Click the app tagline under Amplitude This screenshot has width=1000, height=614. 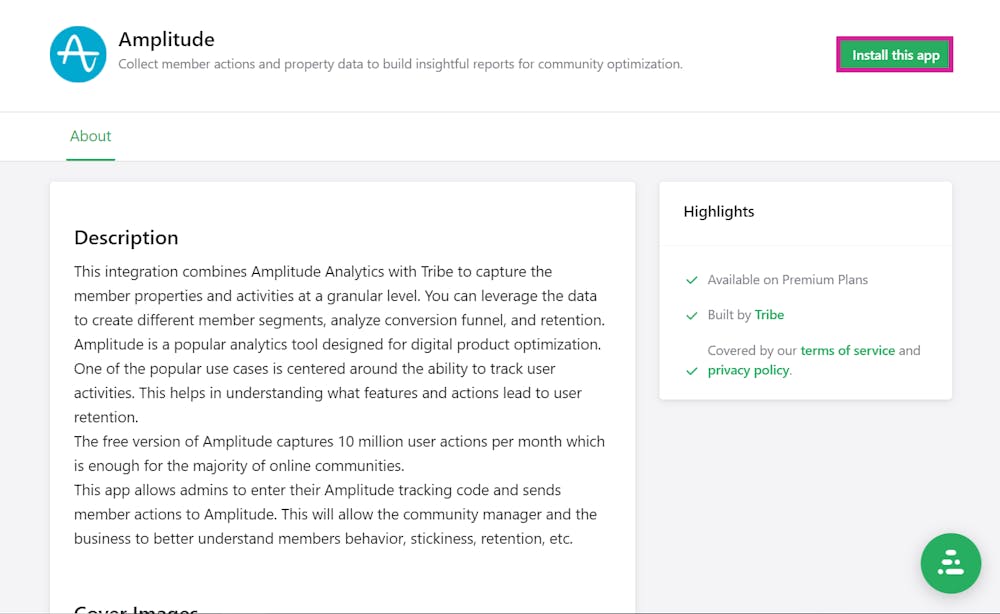(400, 64)
